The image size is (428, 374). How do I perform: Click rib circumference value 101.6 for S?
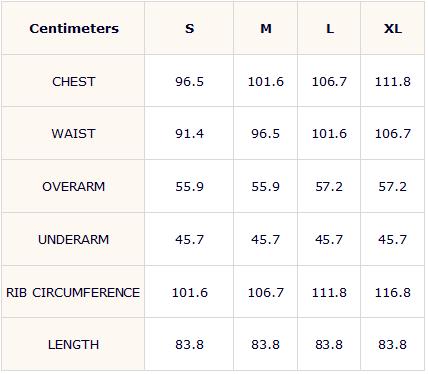[x=189, y=292]
